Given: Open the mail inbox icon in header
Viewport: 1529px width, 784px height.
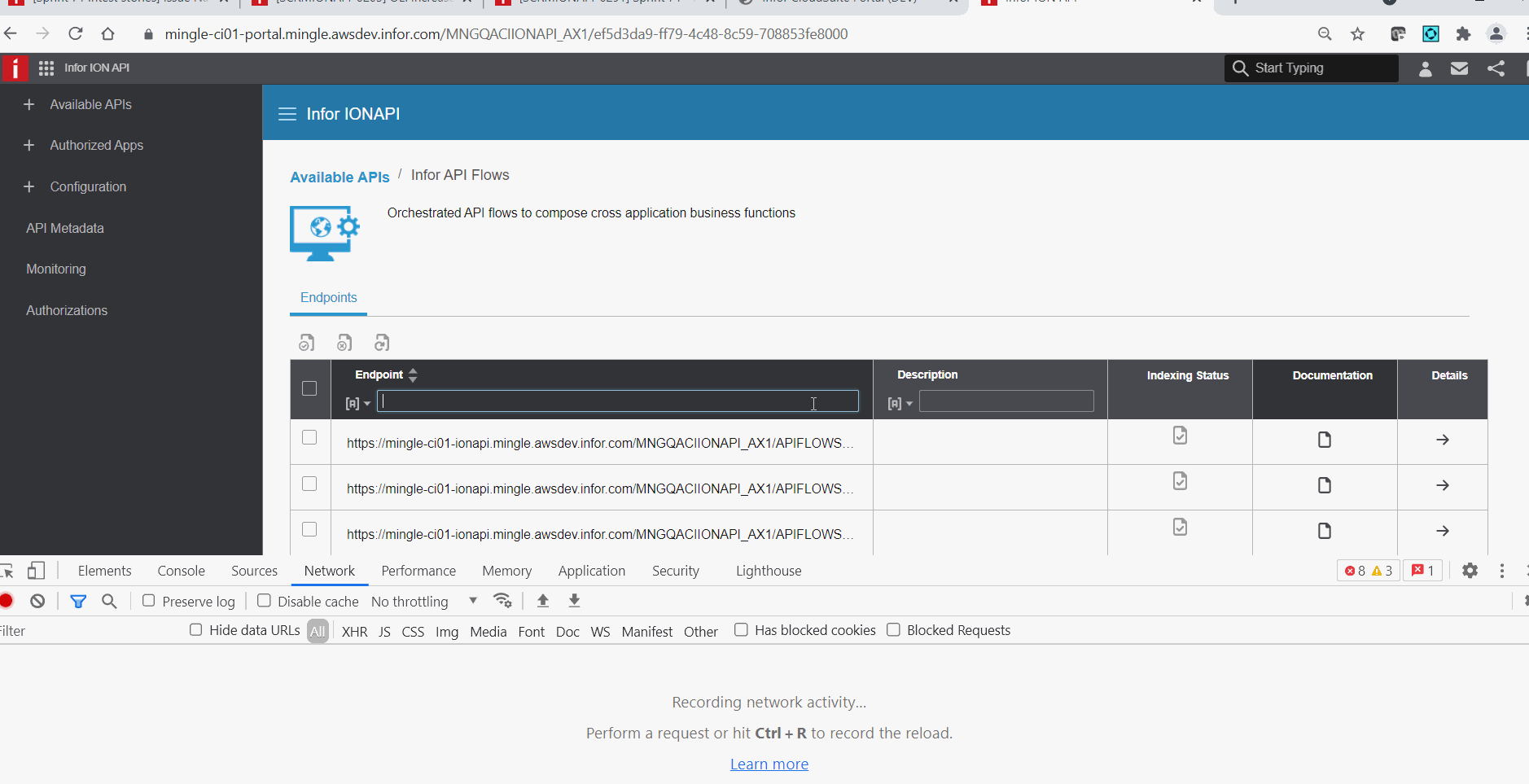Looking at the screenshot, I should [x=1459, y=68].
